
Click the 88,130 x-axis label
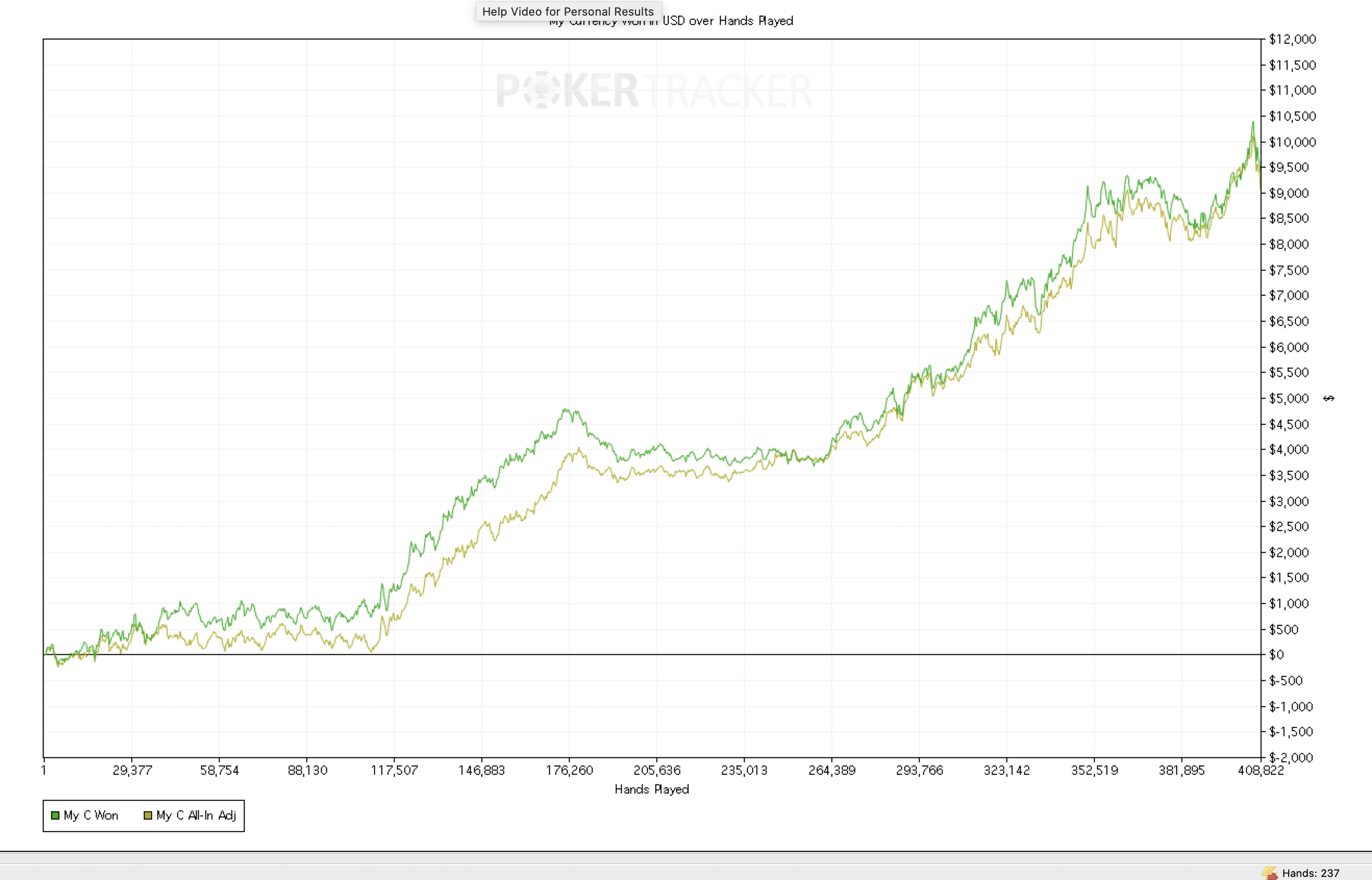click(307, 770)
